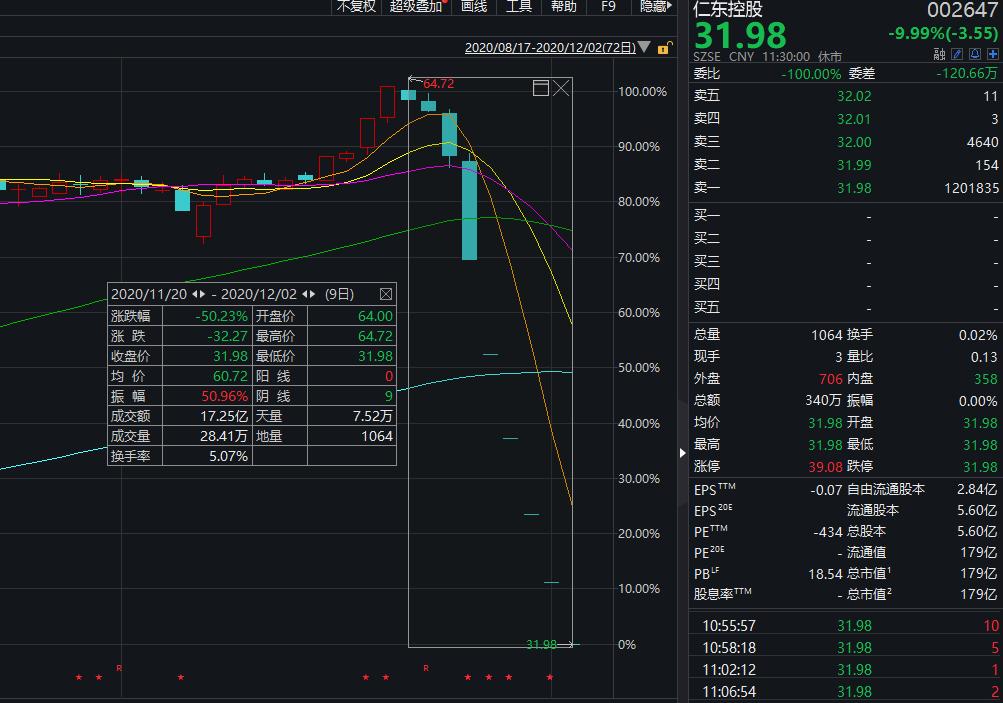Move start date 2020/11/20 later with right arrow
This screenshot has width=1003, height=703.
coord(203,294)
